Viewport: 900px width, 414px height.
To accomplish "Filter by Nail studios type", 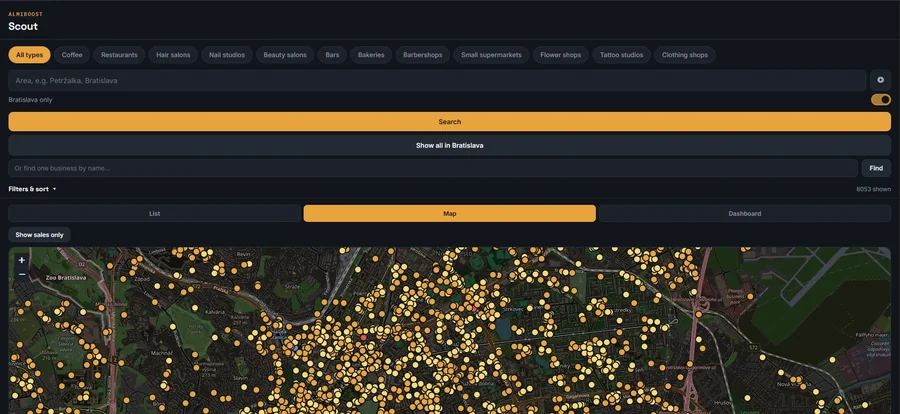I will point(227,55).
